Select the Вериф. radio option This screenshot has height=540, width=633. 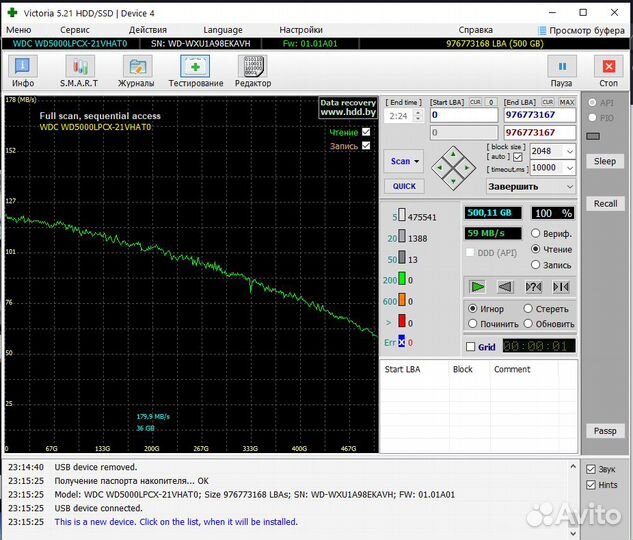tap(537, 233)
